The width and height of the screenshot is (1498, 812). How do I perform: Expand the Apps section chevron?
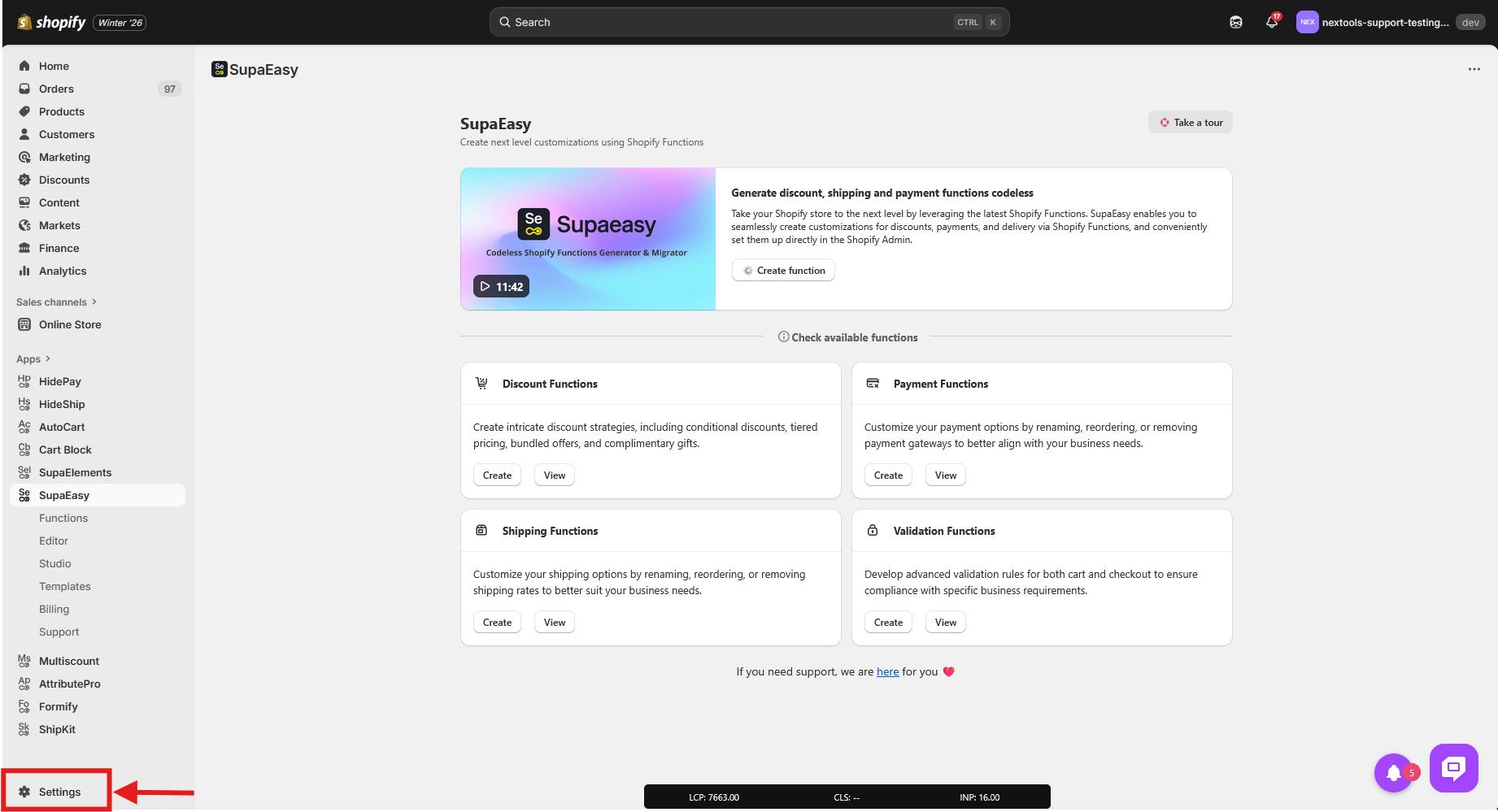[48, 358]
